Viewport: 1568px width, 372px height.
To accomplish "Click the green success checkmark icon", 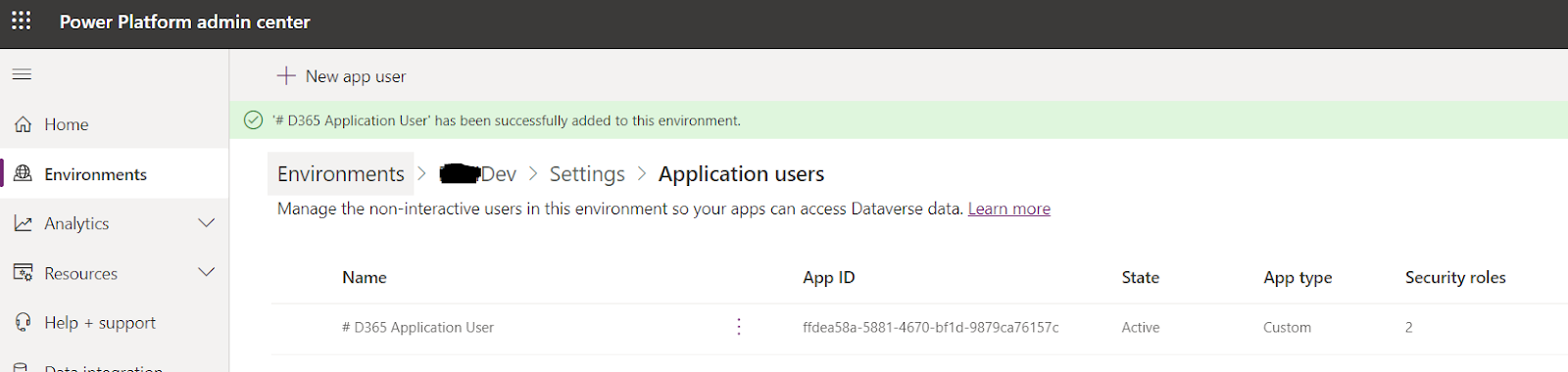I will click(253, 120).
